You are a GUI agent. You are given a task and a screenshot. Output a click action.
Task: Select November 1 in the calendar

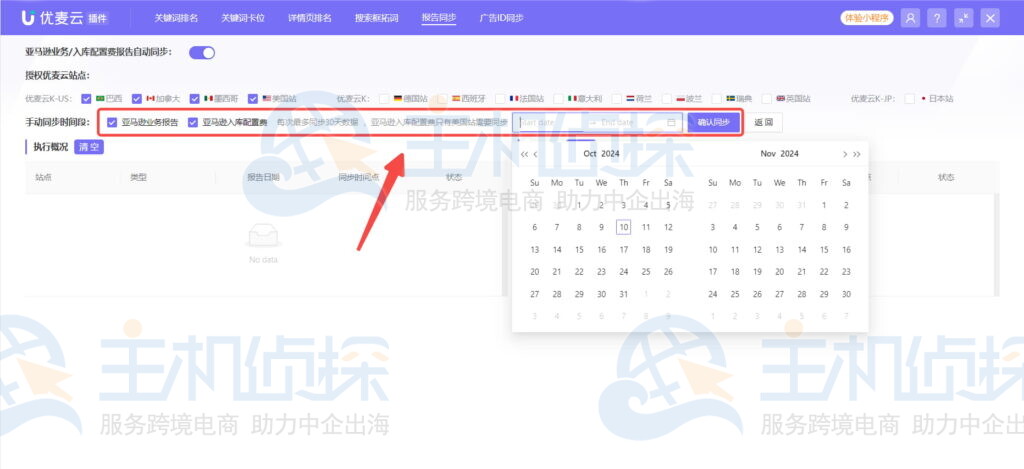[x=824, y=205]
